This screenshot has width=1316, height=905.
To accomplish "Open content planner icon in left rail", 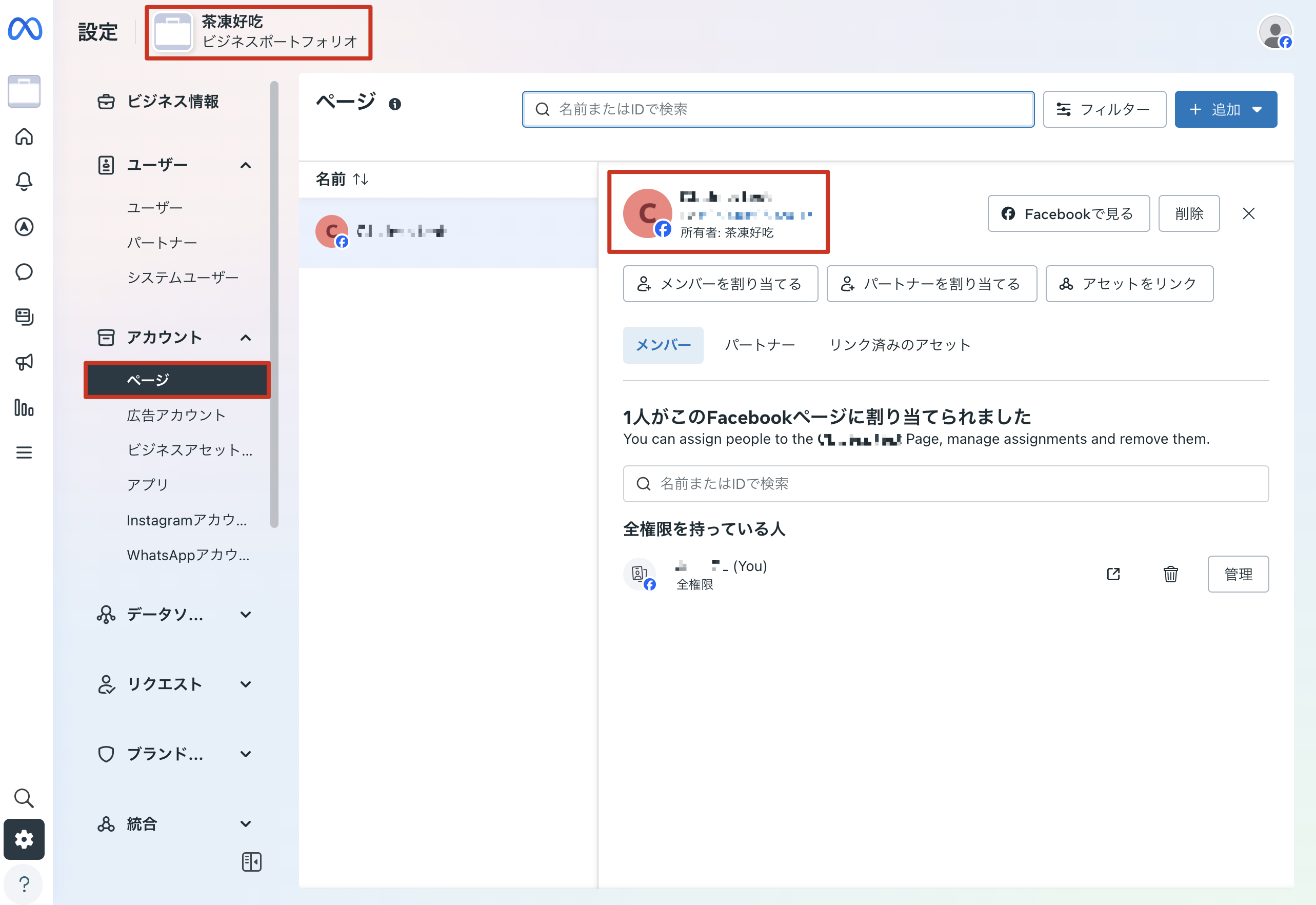I will (24, 317).
